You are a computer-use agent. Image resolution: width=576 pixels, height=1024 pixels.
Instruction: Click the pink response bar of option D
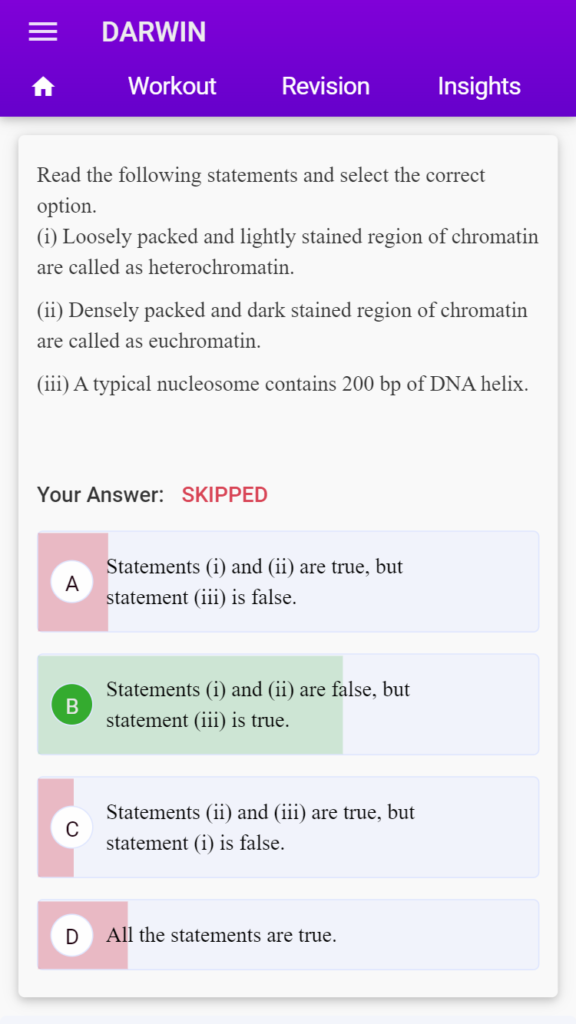[x=83, y=935]
